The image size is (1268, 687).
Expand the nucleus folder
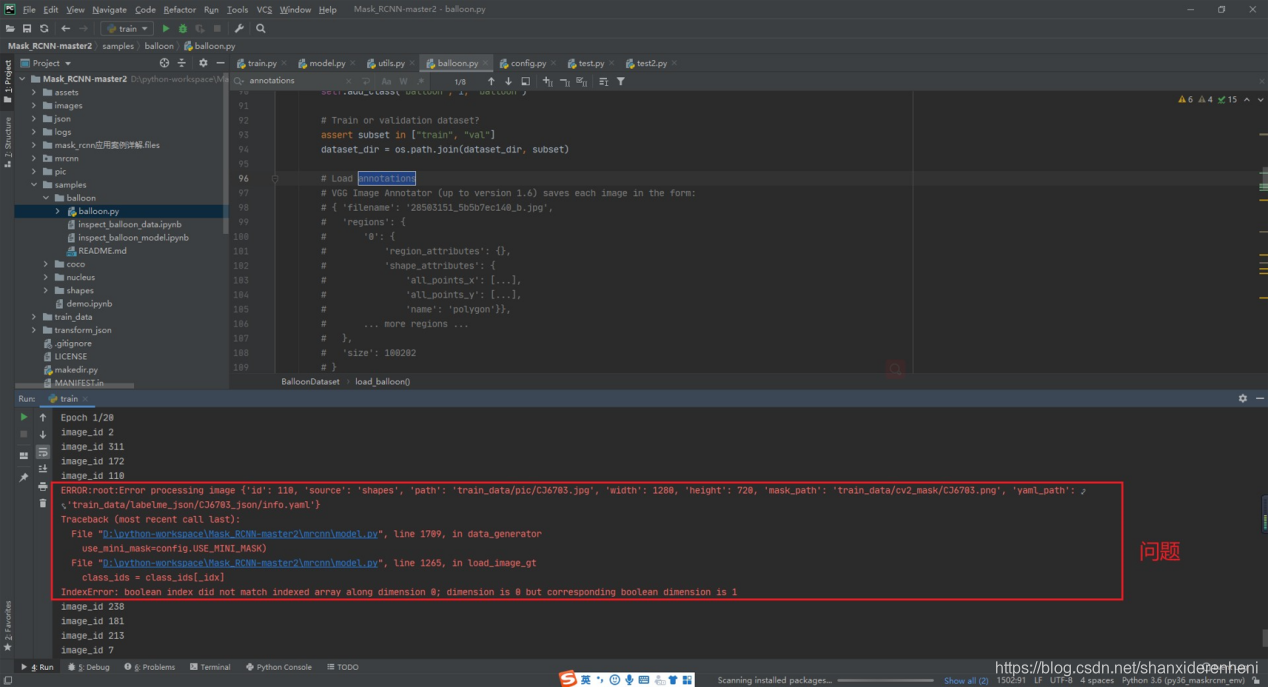point(46,277)
